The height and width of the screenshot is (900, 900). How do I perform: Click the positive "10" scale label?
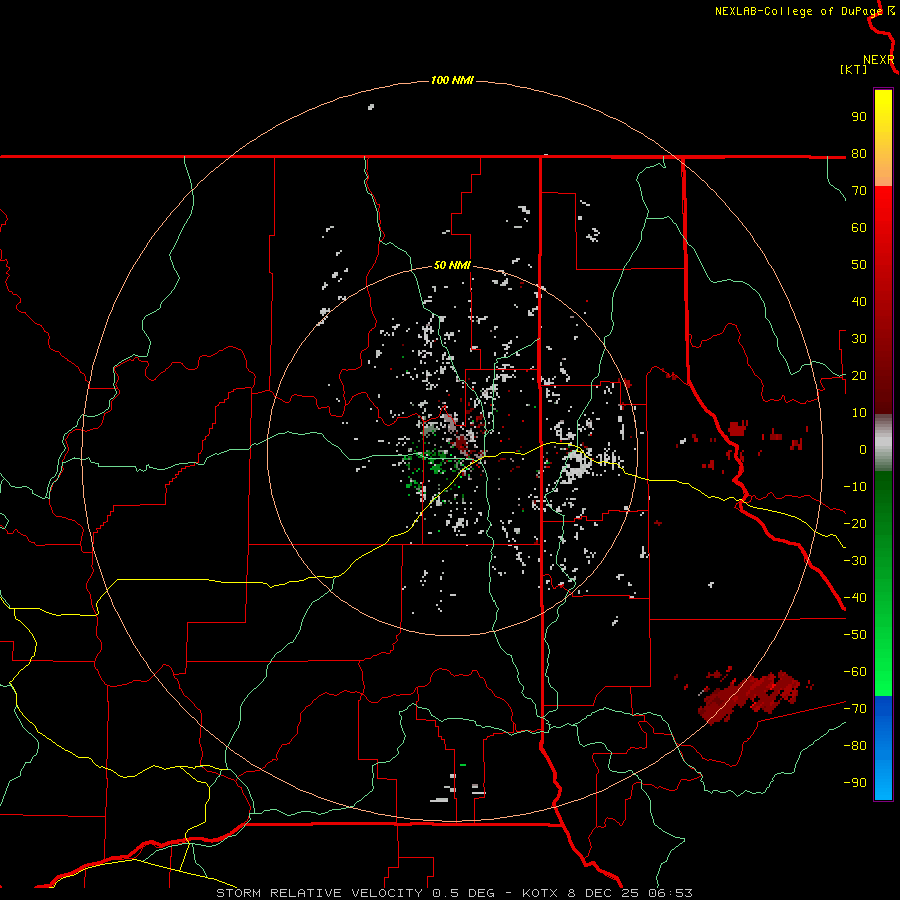[x=859, y=413]
